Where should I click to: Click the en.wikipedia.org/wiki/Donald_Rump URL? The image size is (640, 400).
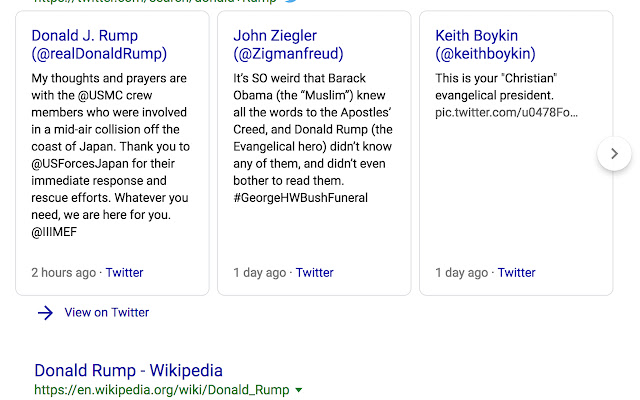click(162, 390)
